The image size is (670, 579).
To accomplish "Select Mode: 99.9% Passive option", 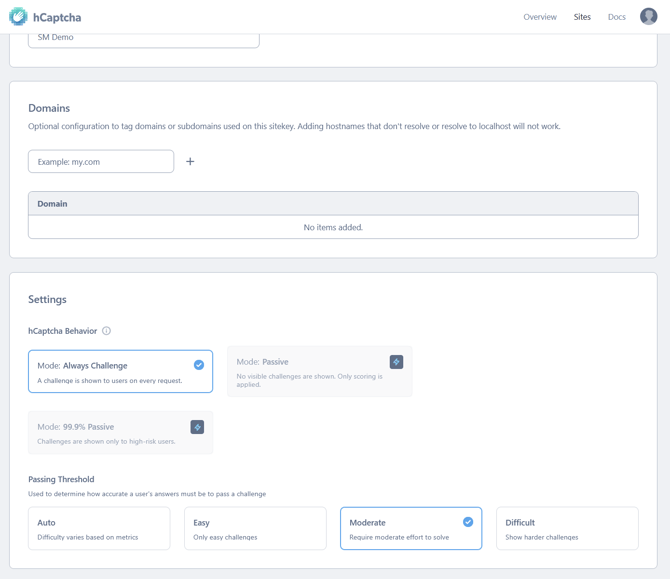I will pos(120,433).
